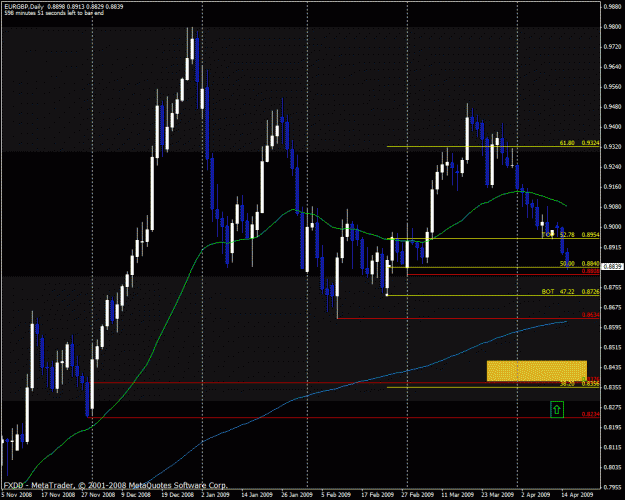
Task: Click the 52.78 Fibonacci level label
Action: tap(567, 234)
